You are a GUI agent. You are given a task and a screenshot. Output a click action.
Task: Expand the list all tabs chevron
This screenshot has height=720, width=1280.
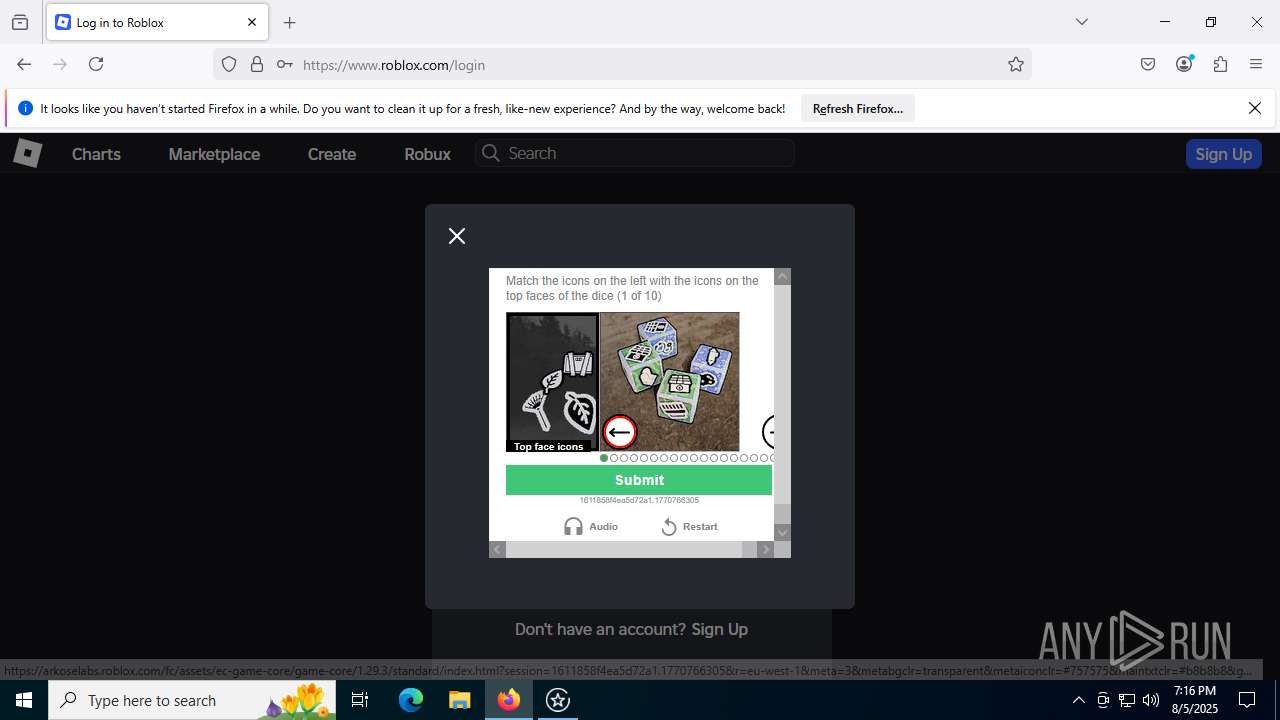1082,22
